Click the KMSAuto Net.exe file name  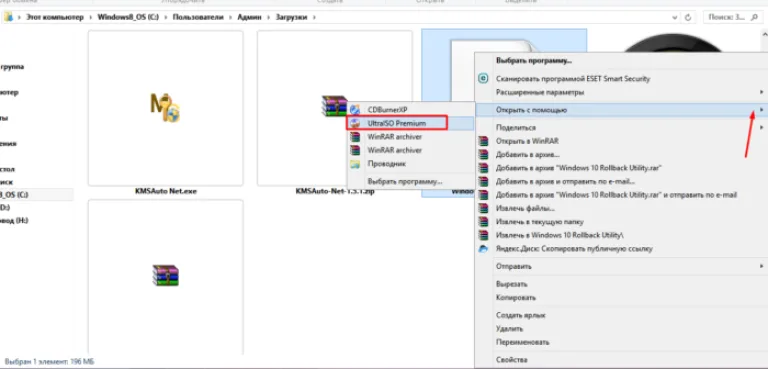click(x=166, y=192)
